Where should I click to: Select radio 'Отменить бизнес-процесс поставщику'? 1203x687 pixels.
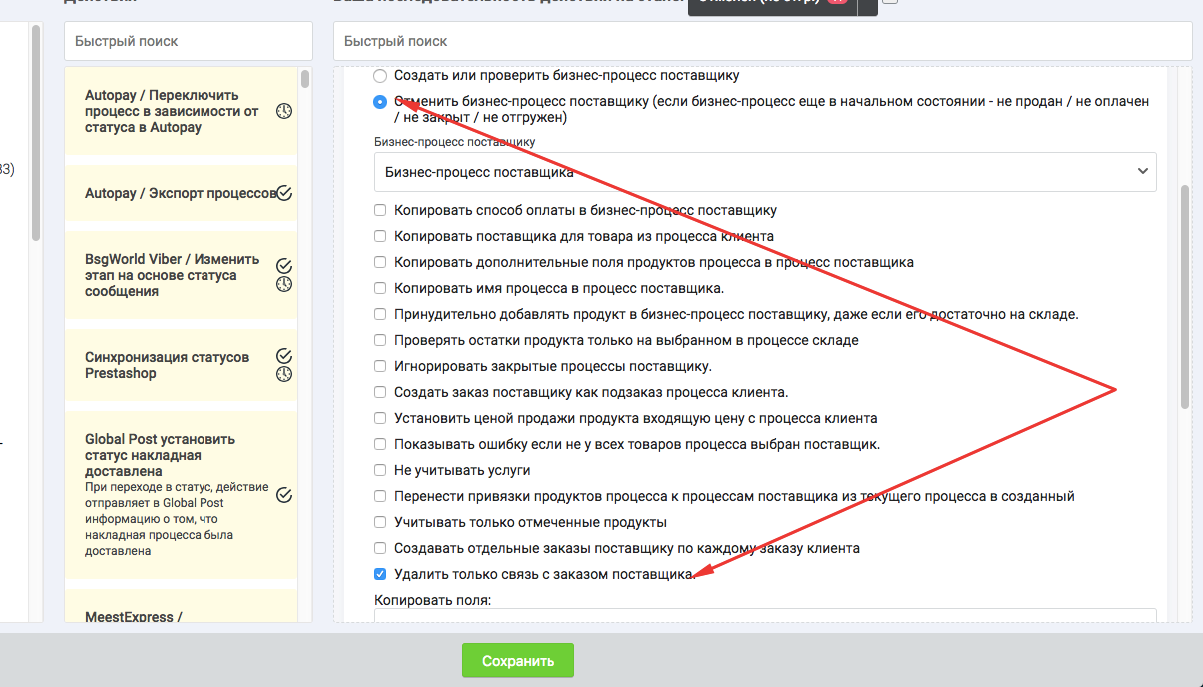[x=380, y=101]
